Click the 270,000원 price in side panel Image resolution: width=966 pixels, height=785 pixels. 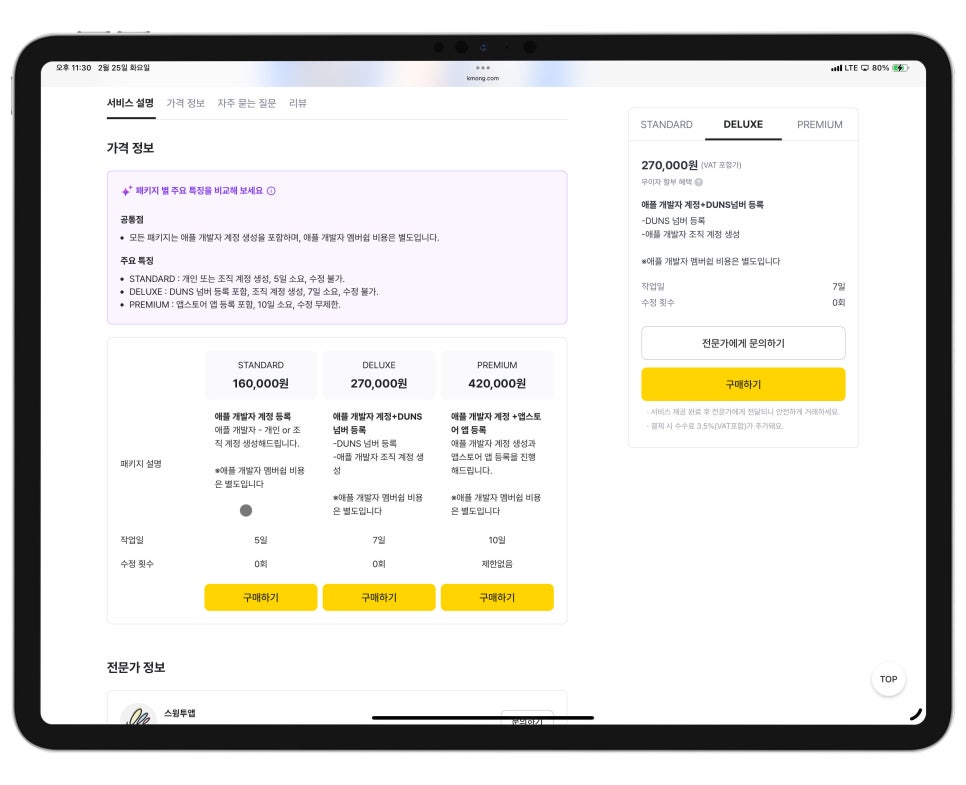point(669,165)
